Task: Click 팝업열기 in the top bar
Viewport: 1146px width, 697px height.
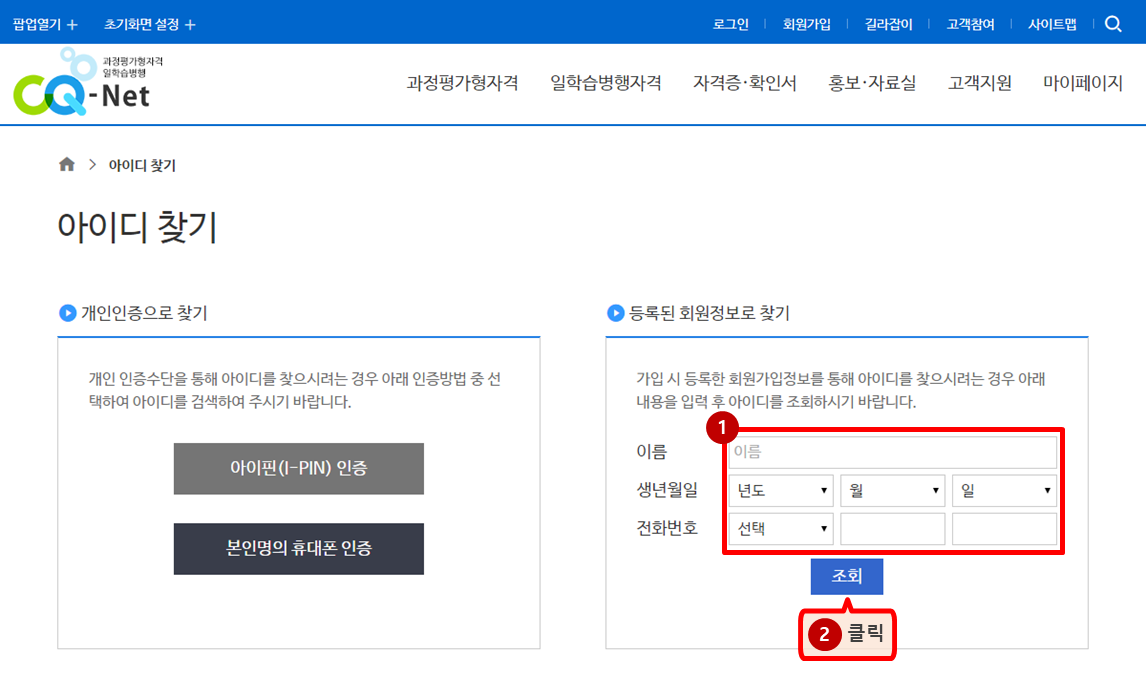Action: pyautogui.click(x=37, y=24)
